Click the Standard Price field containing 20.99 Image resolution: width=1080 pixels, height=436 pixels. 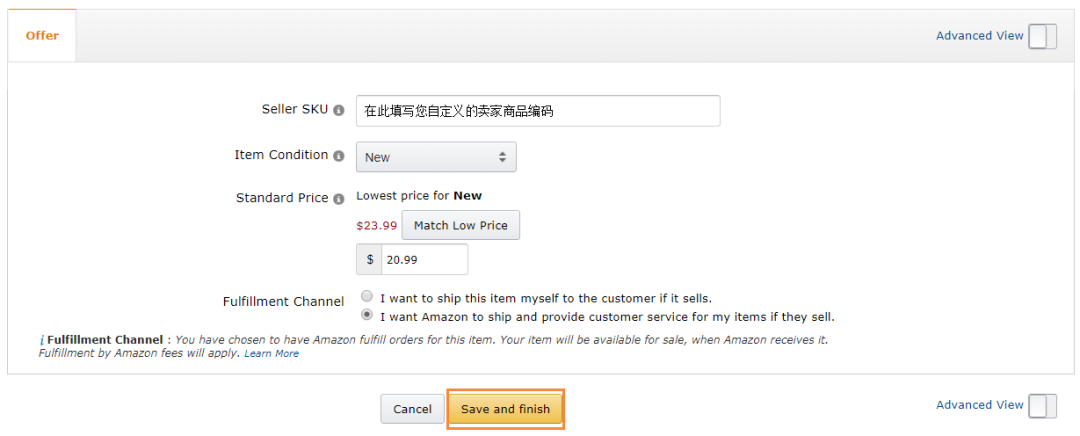[x=424, y=260]
